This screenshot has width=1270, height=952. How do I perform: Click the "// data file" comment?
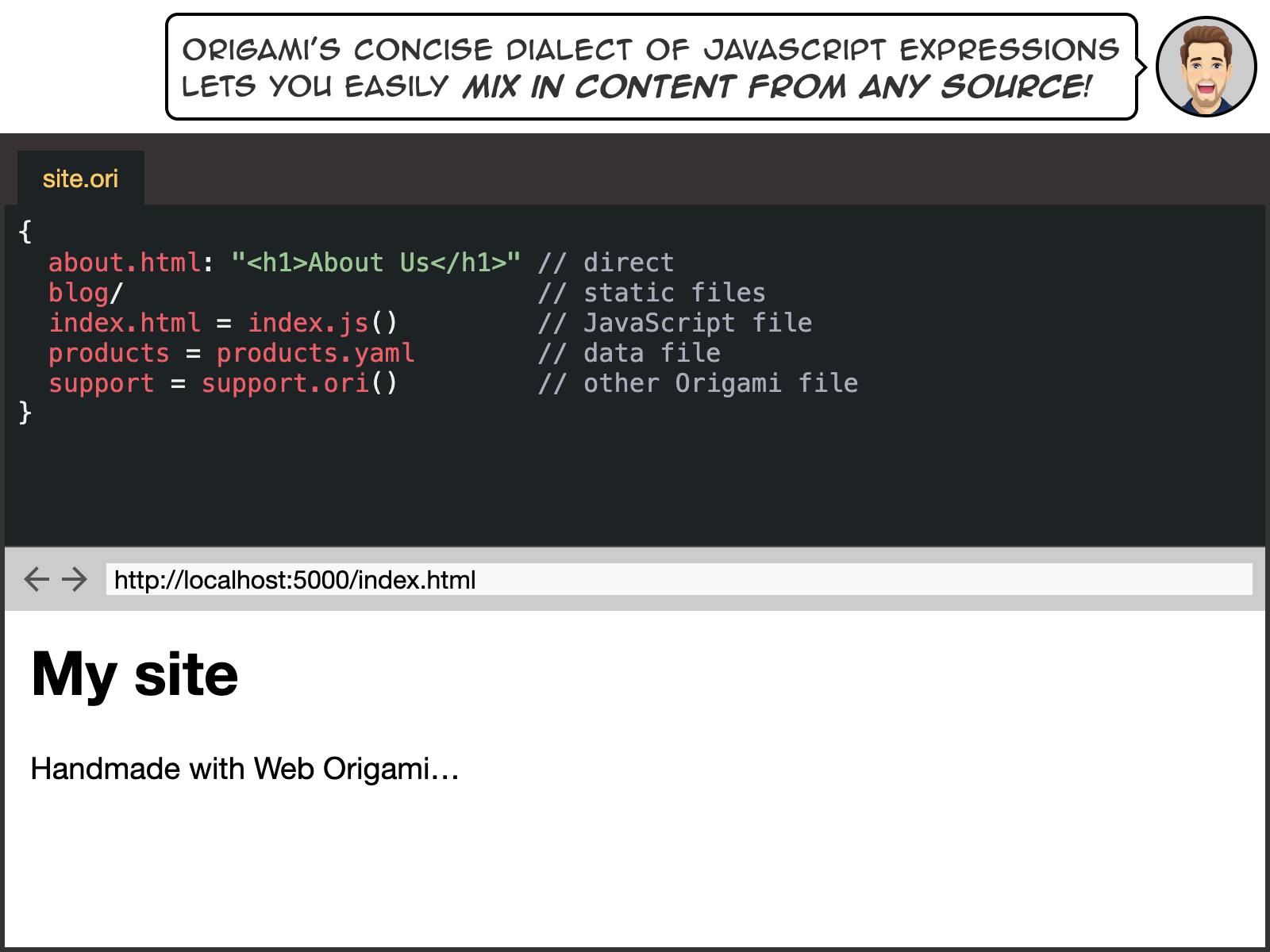click(629, 353)
